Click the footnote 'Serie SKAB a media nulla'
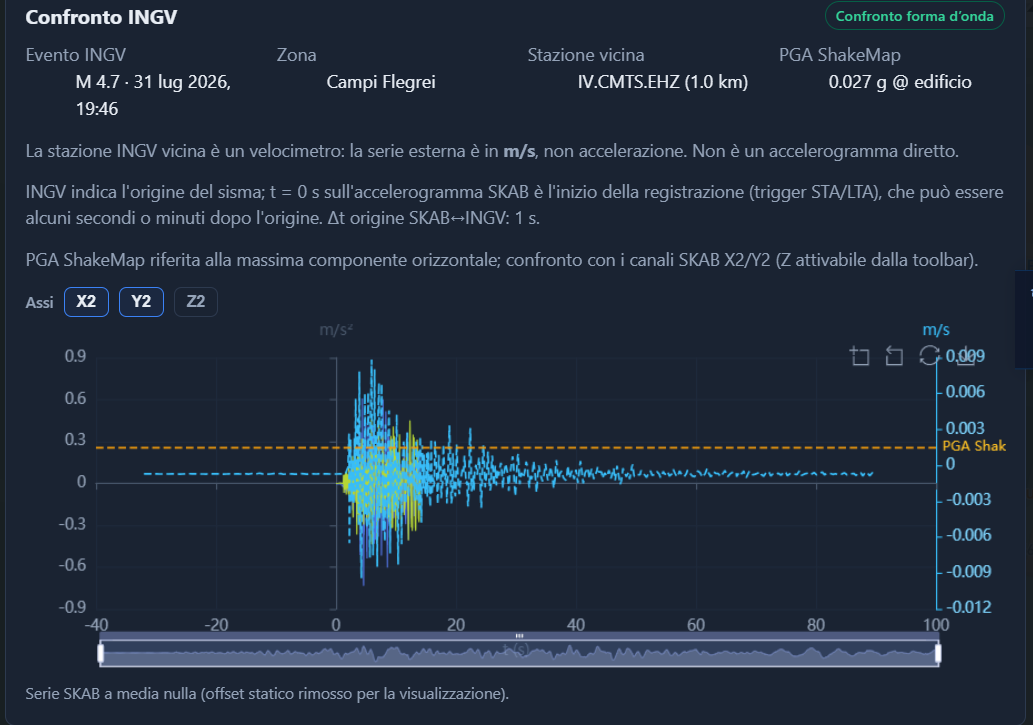 click(x=111, y=693)
